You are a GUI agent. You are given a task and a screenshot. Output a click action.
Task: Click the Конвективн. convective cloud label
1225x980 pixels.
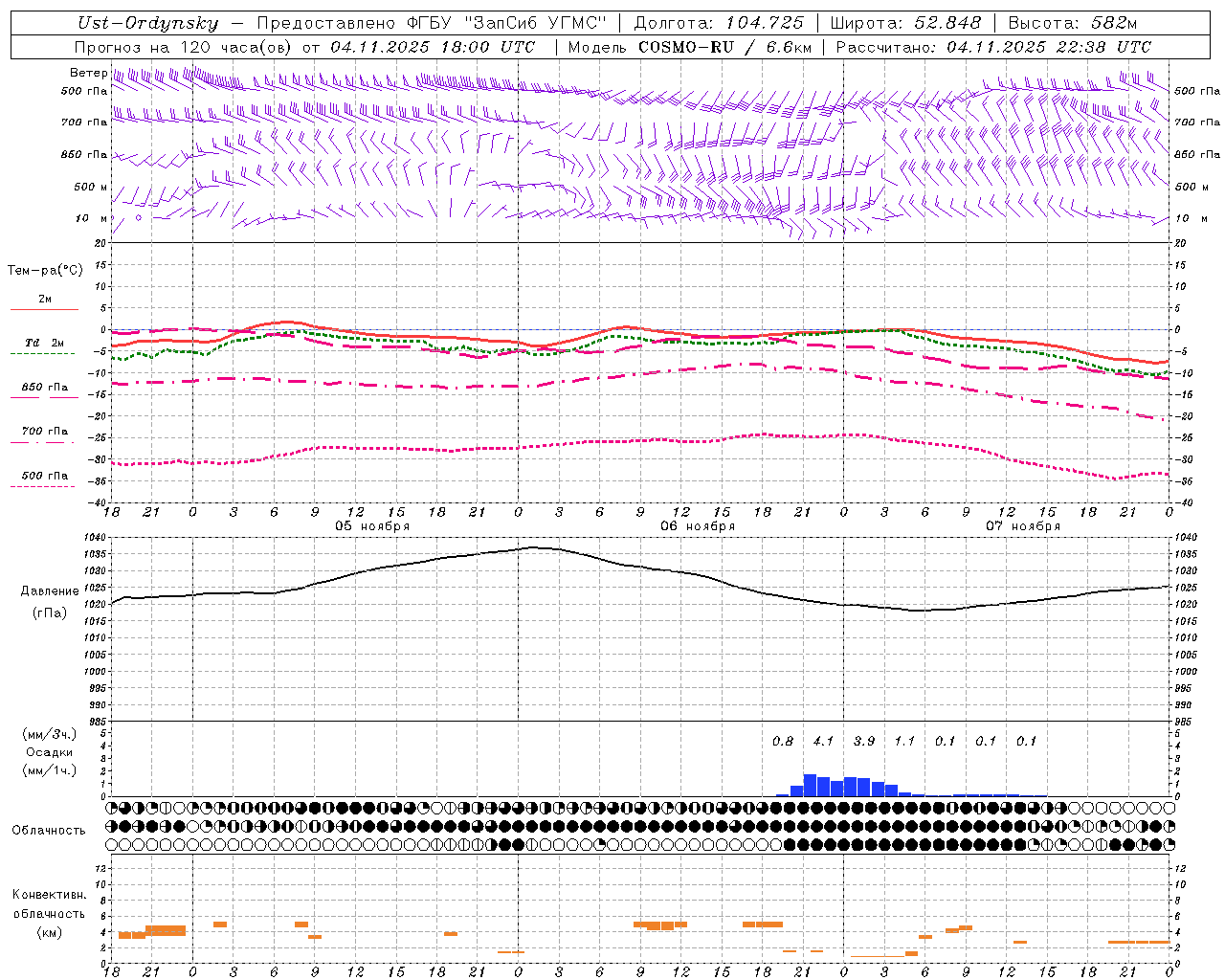tap(49, 895)
